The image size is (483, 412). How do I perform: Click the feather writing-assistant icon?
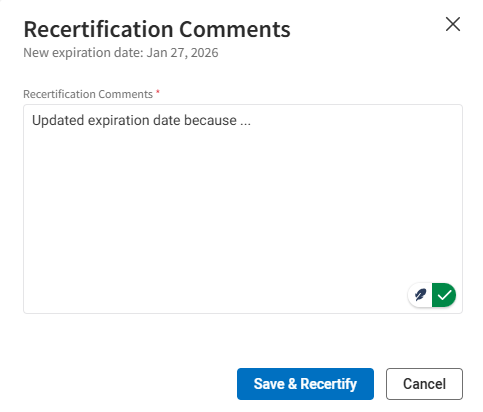point(420,295)
